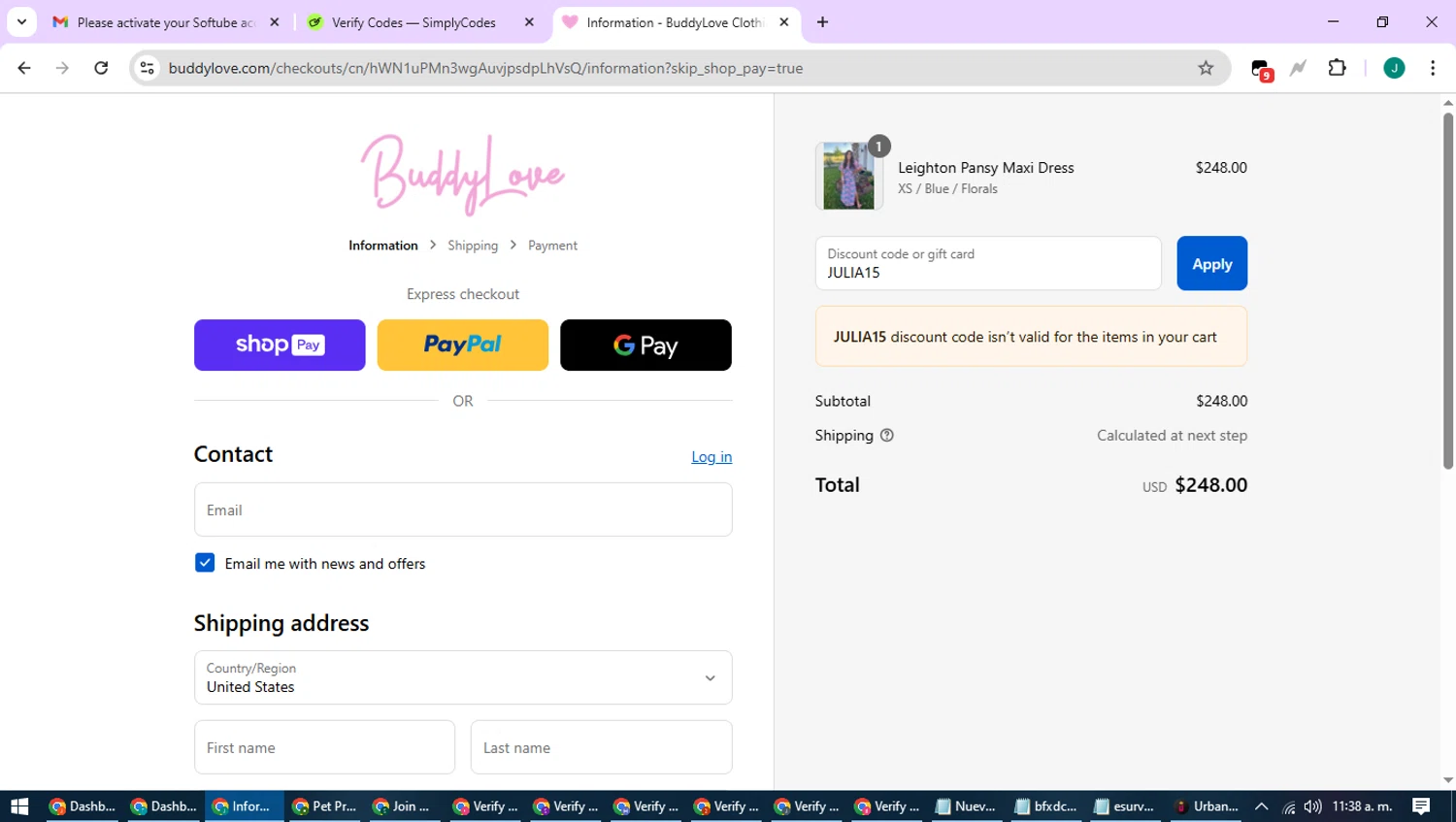Uncheck Email me with news and offers
Screen dimensions: 1456x822
pos(205,563)
